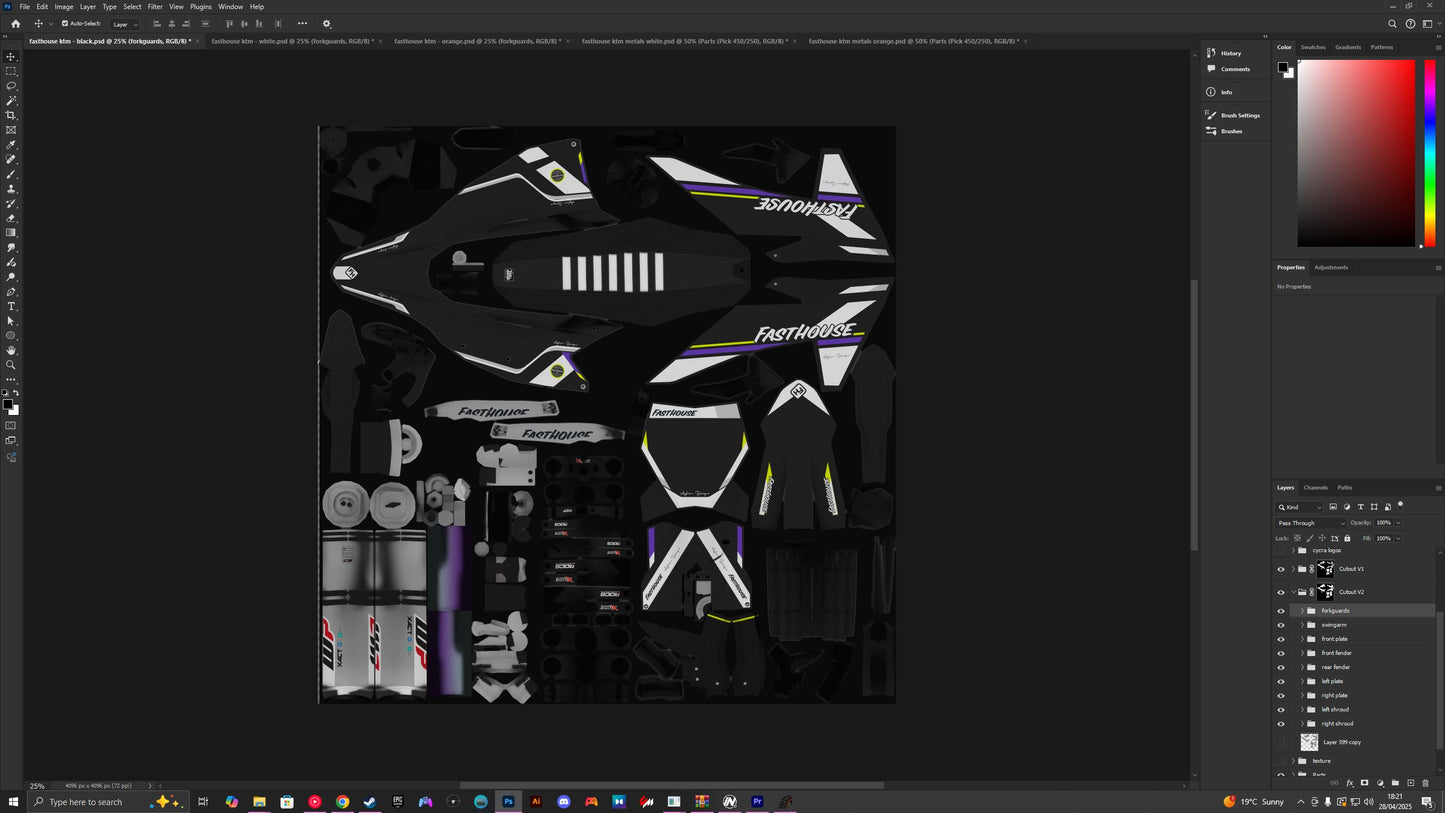The width and height of the screenshot is (1445, 813).
Task: Select the Move tool in the toolbar
Action: (x=11, y=58)
